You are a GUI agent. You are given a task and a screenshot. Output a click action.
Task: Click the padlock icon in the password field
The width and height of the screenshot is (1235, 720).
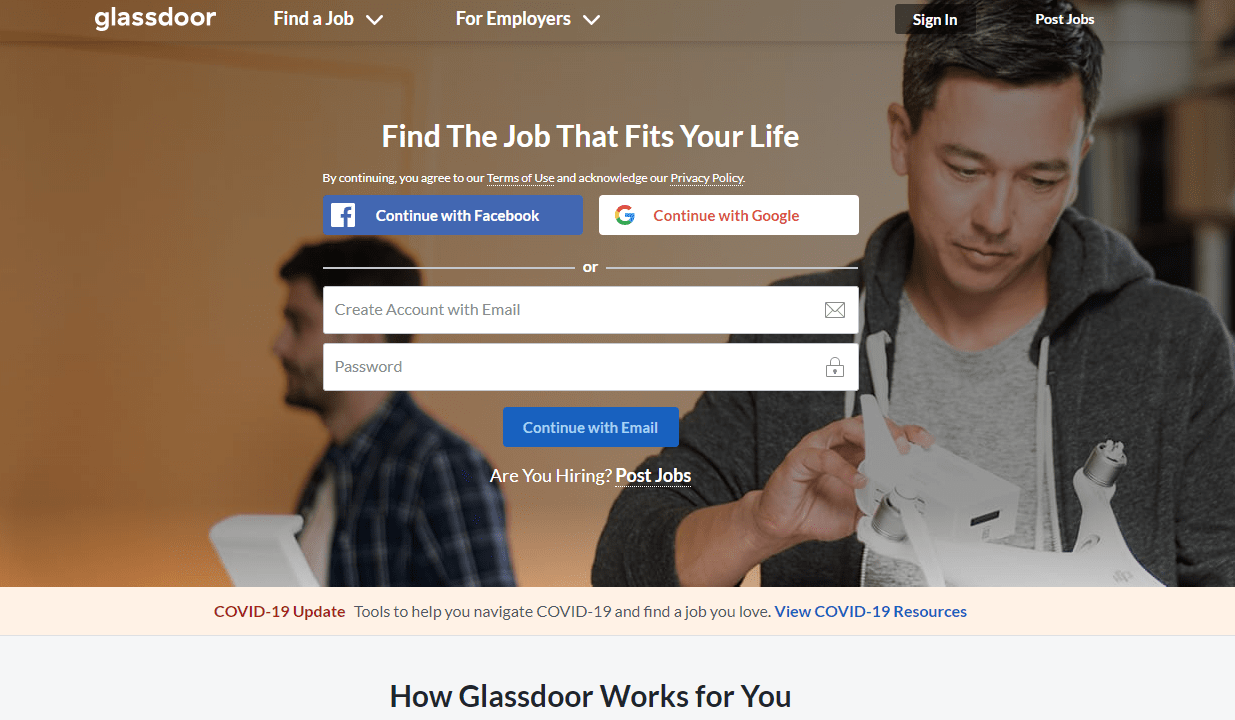pos(835,367)
